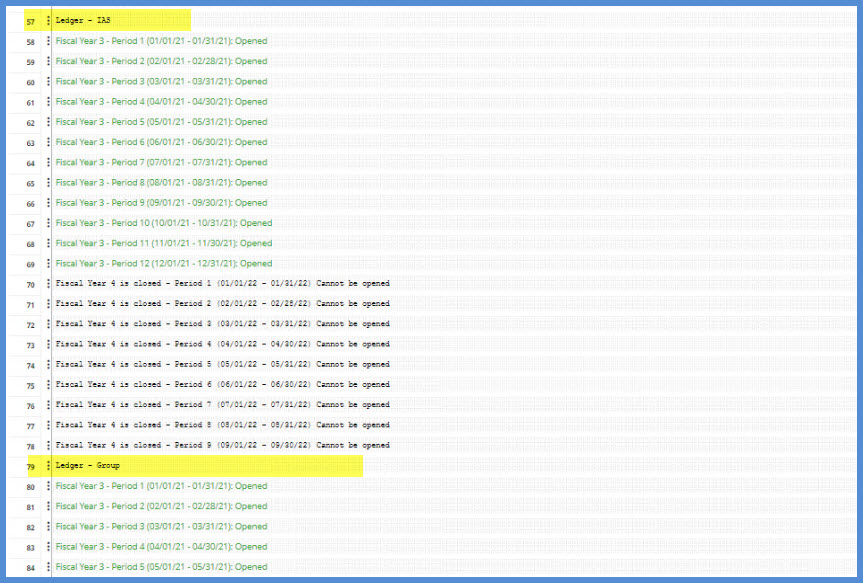Select the Fiscal Year 4 Period 9 line
The height and width of the screenshot is (583, 863).
tap(222, 446)
